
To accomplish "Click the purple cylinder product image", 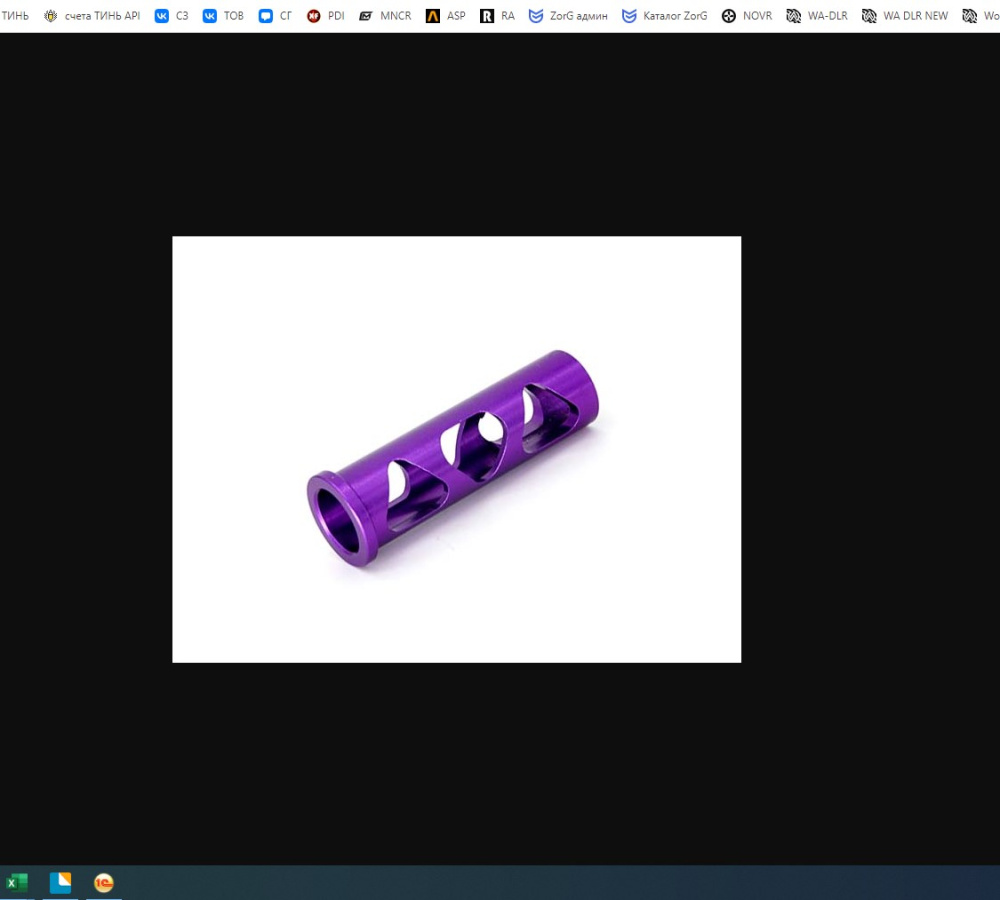I will [x=457, y=450].
